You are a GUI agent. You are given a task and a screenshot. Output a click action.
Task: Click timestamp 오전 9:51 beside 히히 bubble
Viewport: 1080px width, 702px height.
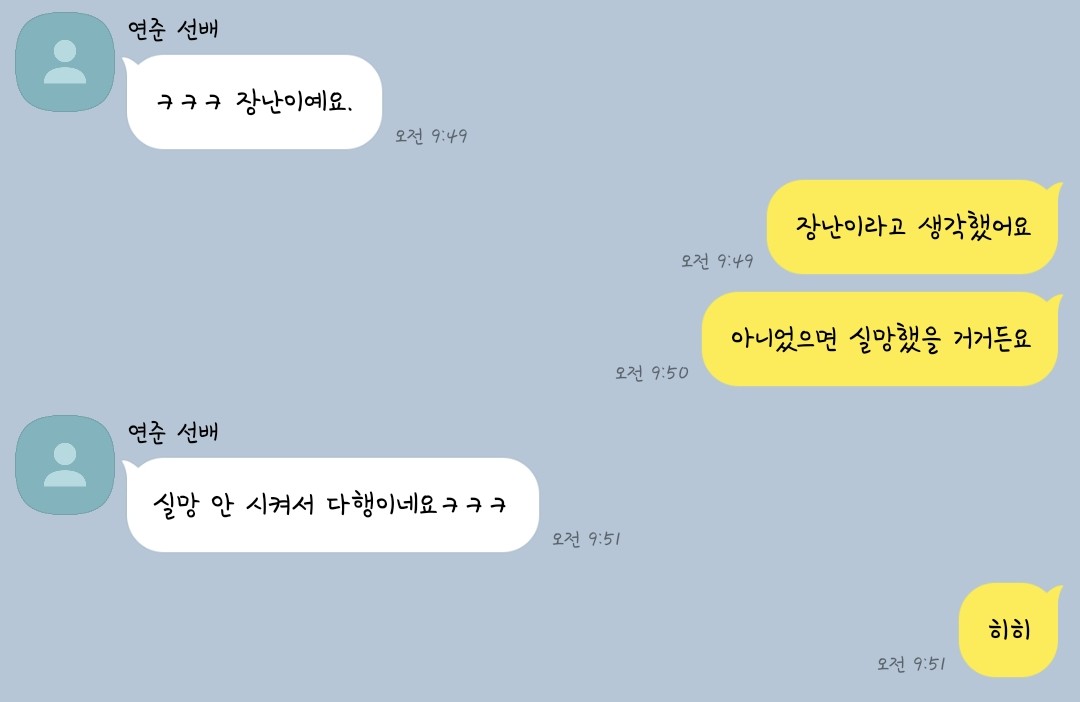pyautogui.click(x=911, y=664)
